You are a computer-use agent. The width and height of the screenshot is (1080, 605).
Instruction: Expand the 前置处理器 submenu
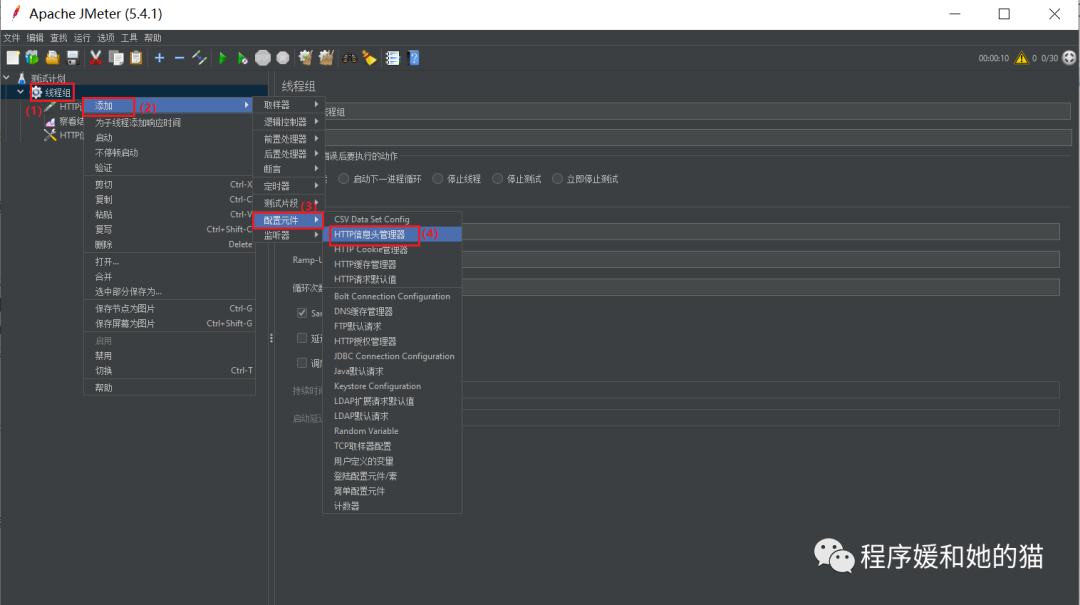[288, 139]
